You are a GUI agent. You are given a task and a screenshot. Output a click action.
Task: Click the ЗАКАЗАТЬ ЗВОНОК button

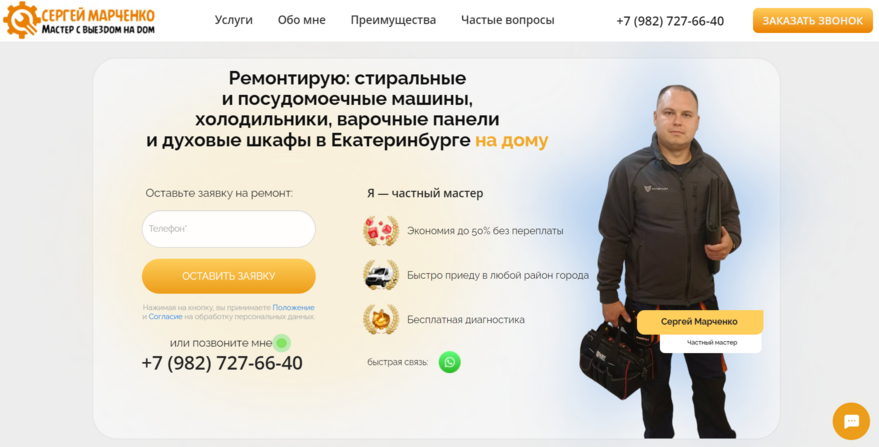[x=812, y=21]
